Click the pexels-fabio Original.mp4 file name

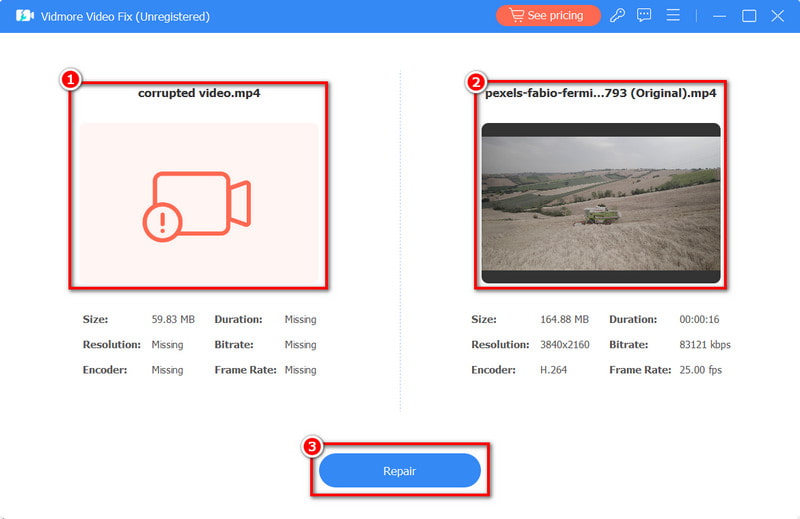click(600, 93)
